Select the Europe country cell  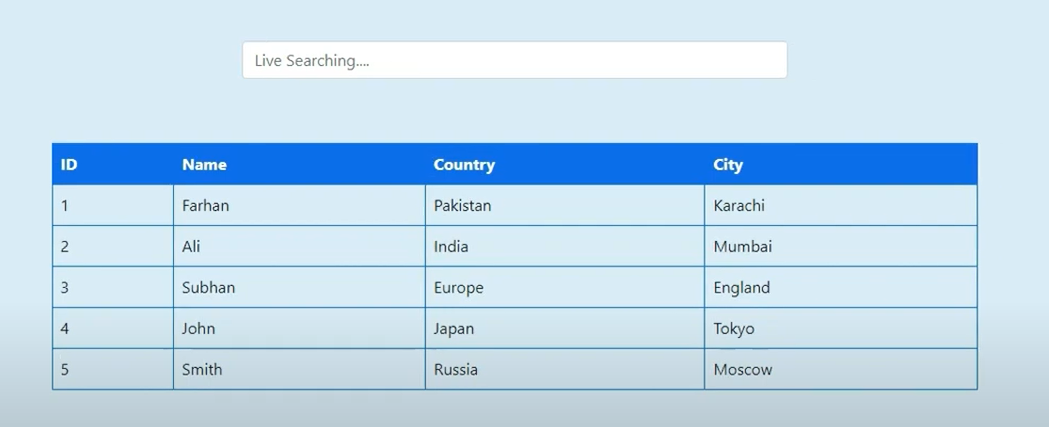tap(565, 287)
